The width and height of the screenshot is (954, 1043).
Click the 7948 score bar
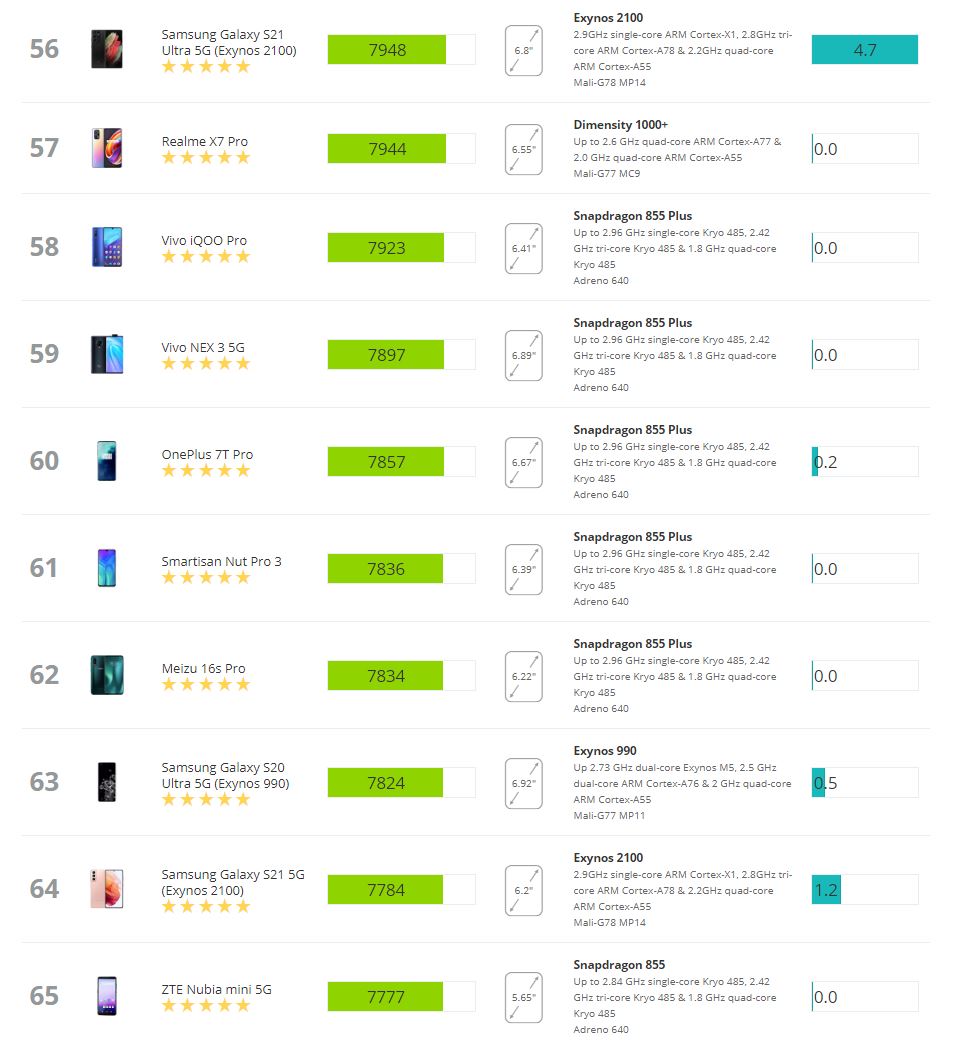point(401,50)
